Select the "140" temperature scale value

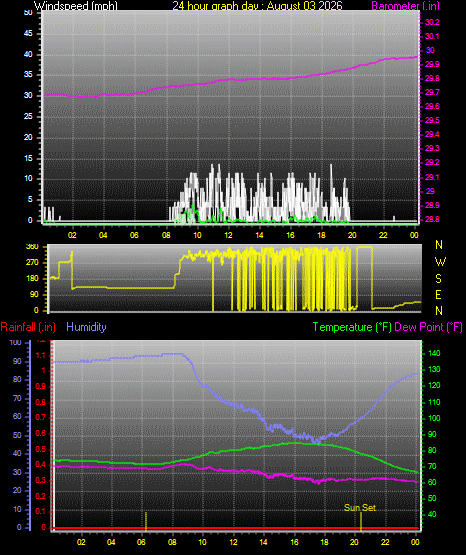click(434, 353)
